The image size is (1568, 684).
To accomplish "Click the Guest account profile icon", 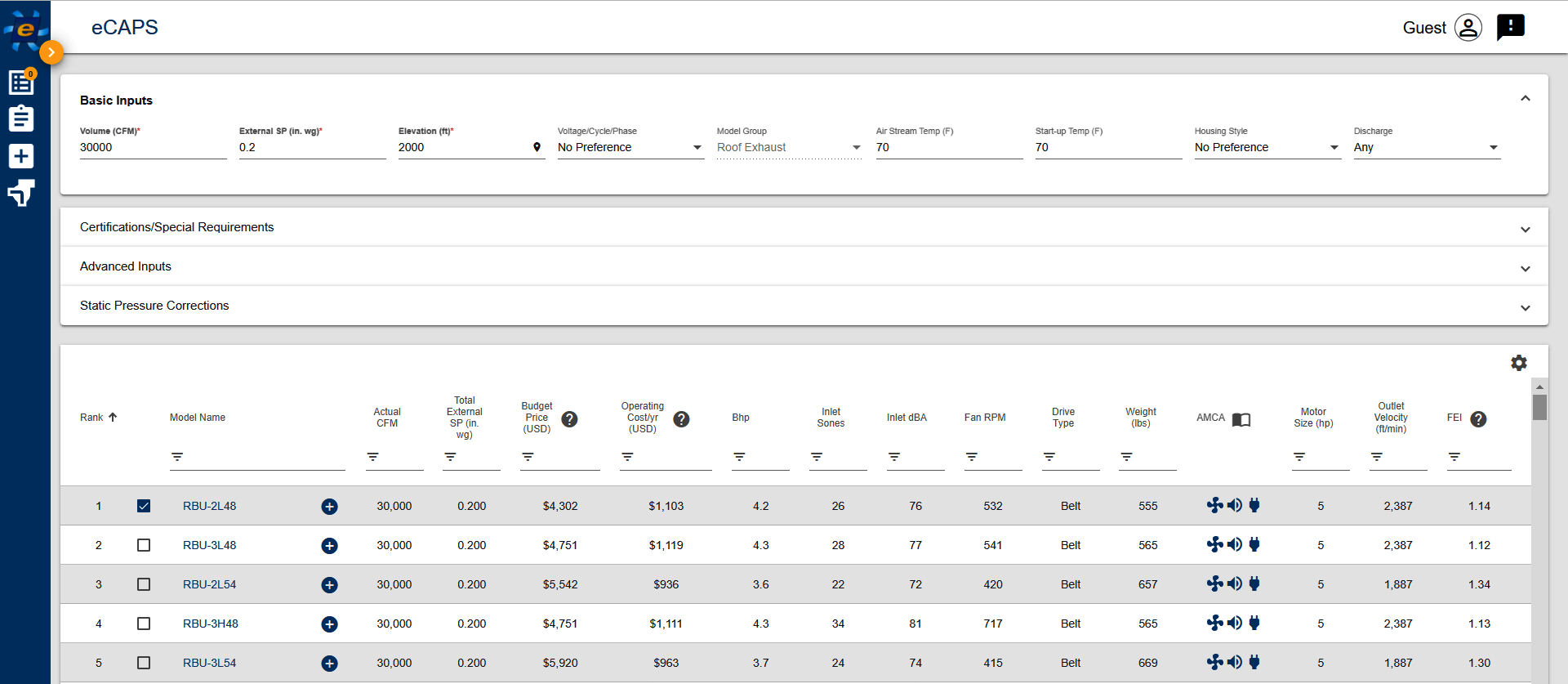I will point(1468,28).
